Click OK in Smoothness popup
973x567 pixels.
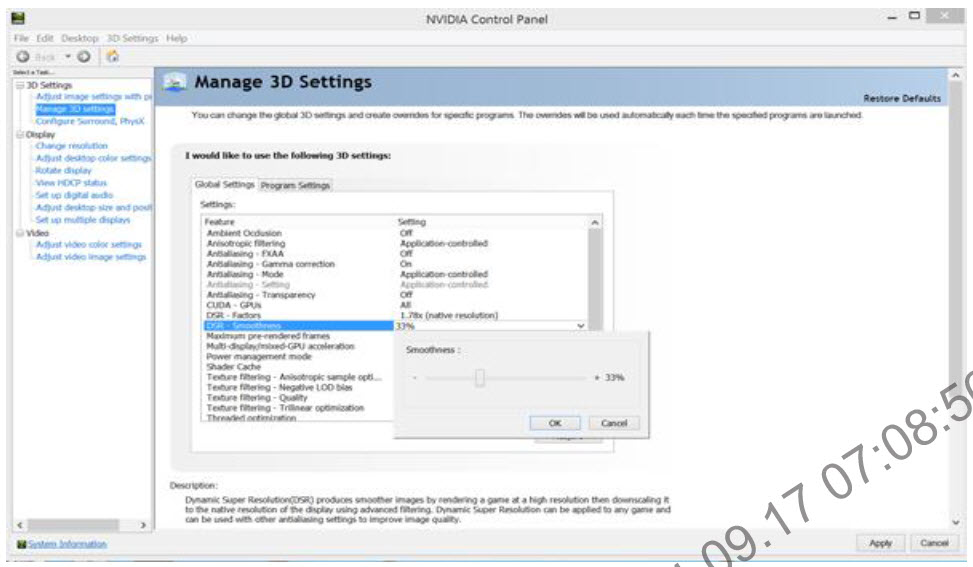(x=555, y=423)
